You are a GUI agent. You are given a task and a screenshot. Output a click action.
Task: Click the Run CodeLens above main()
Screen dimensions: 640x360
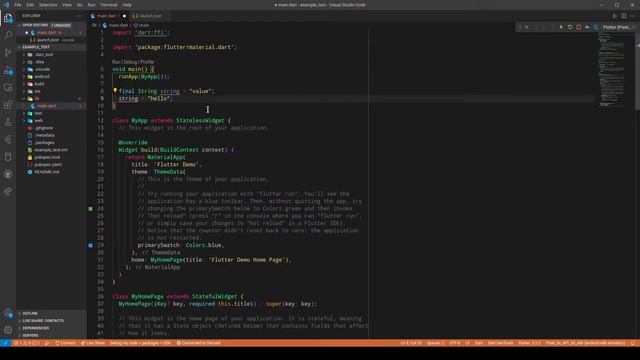coord(116,62)
